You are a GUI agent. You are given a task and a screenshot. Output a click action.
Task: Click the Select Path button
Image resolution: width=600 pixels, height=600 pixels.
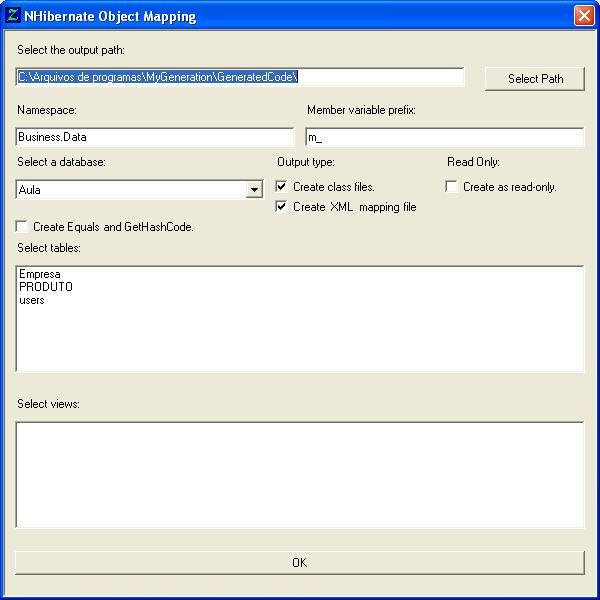[535, 79]
